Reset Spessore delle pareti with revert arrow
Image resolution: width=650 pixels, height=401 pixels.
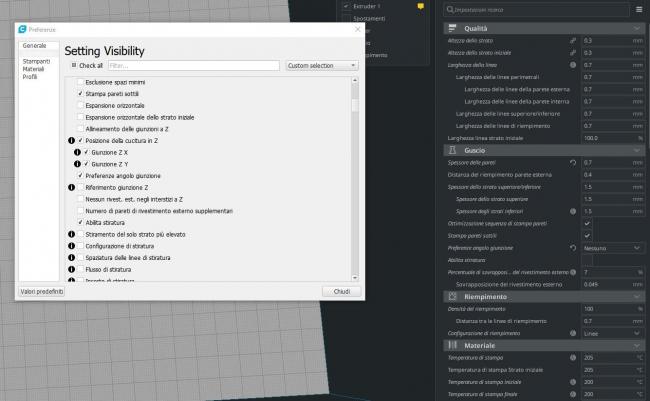click(572, 162)
